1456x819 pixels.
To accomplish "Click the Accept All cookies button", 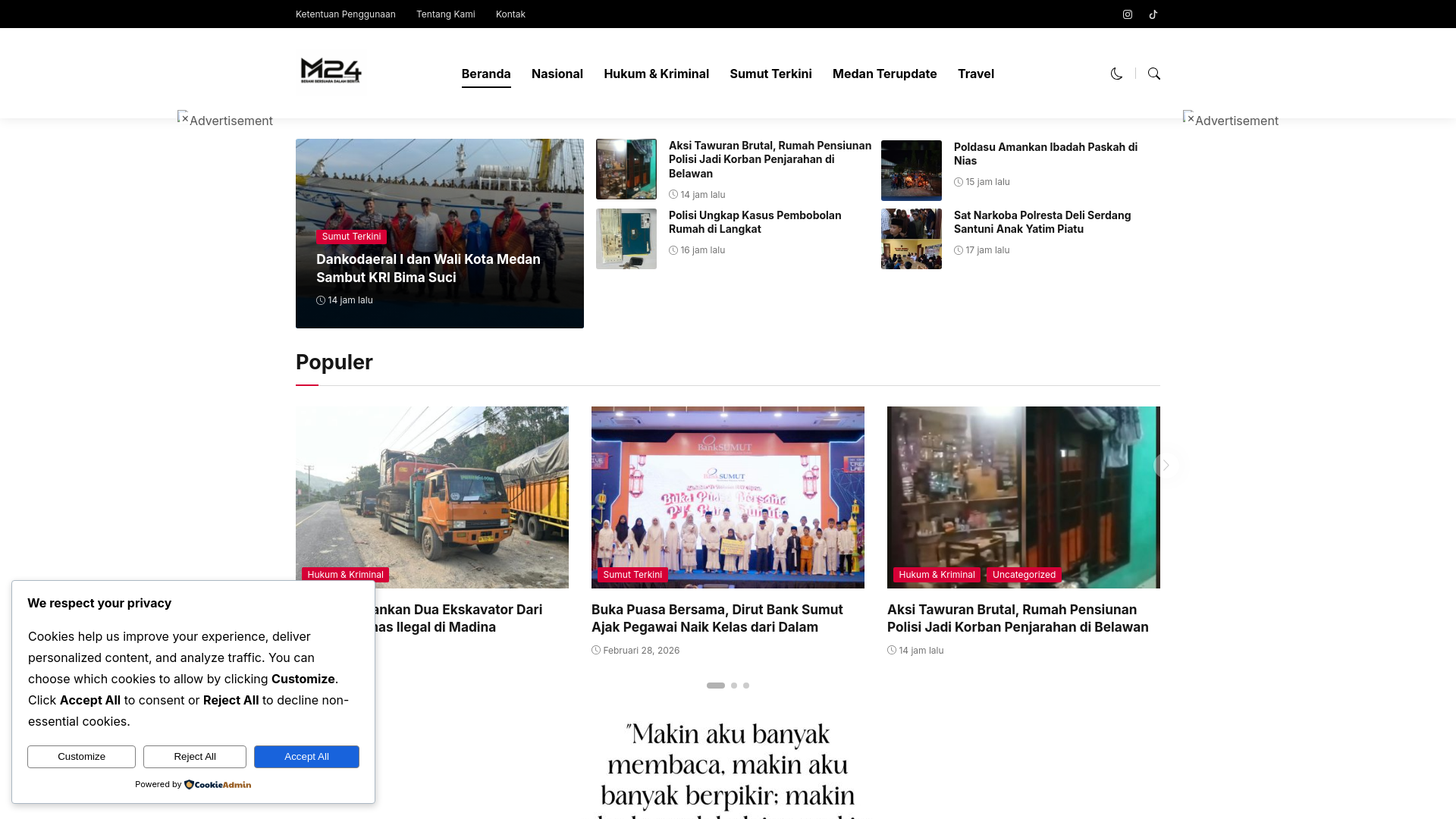I will click(x=306, y=757).
